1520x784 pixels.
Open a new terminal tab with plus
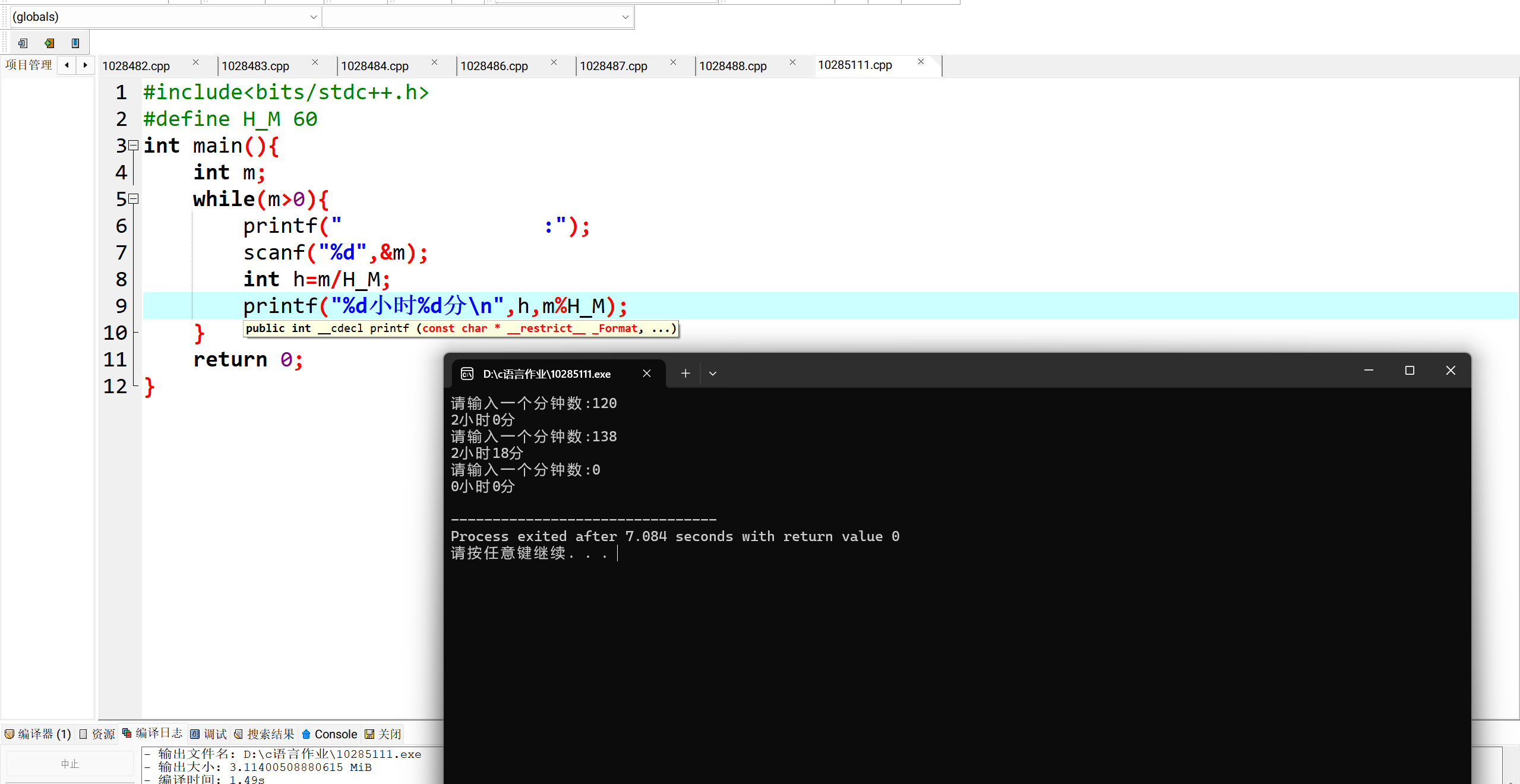(x=685, y=374)
